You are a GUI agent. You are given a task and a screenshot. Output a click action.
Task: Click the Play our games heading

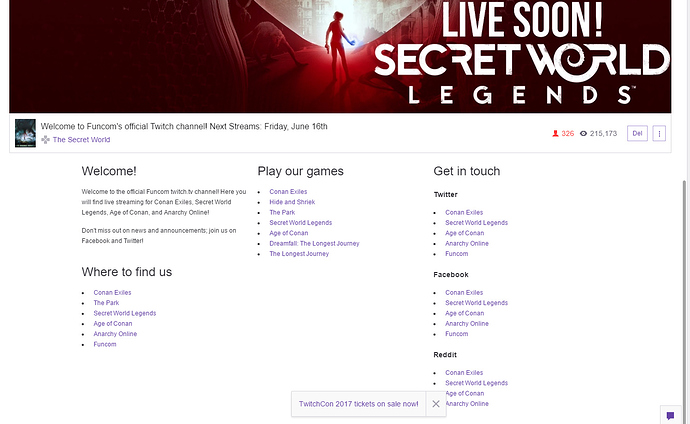(x=301, y=171)
